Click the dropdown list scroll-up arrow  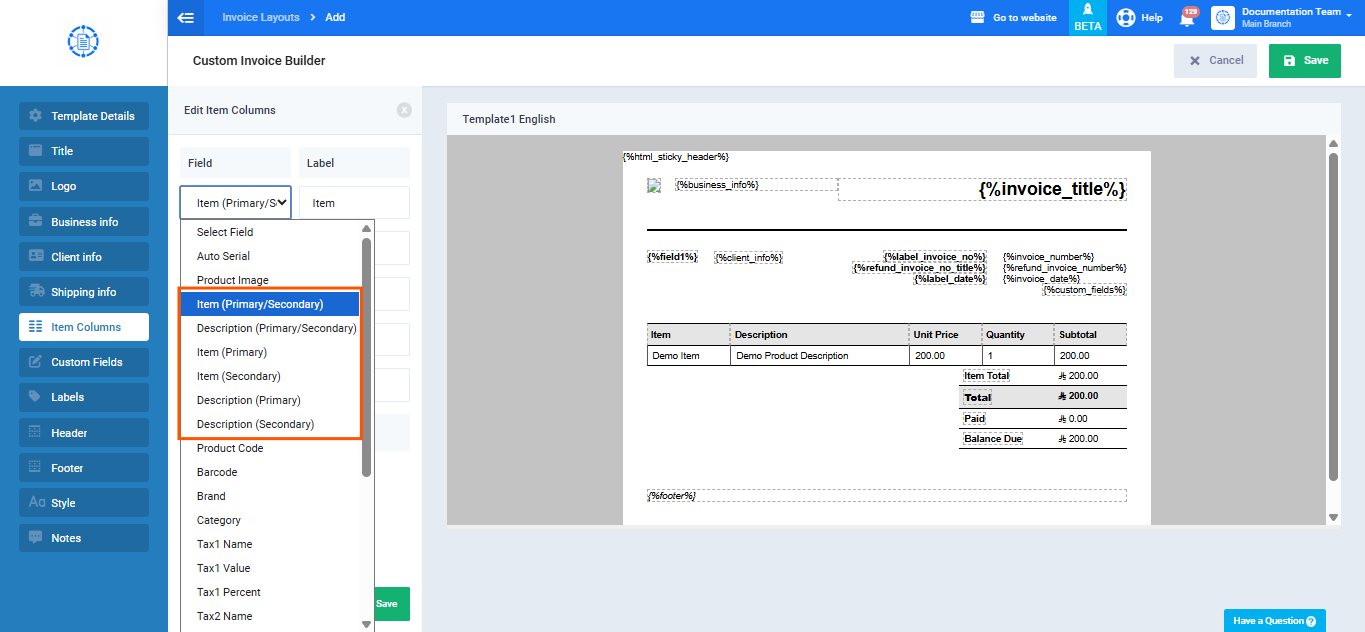pyautogui.click(x=366, y=229)
